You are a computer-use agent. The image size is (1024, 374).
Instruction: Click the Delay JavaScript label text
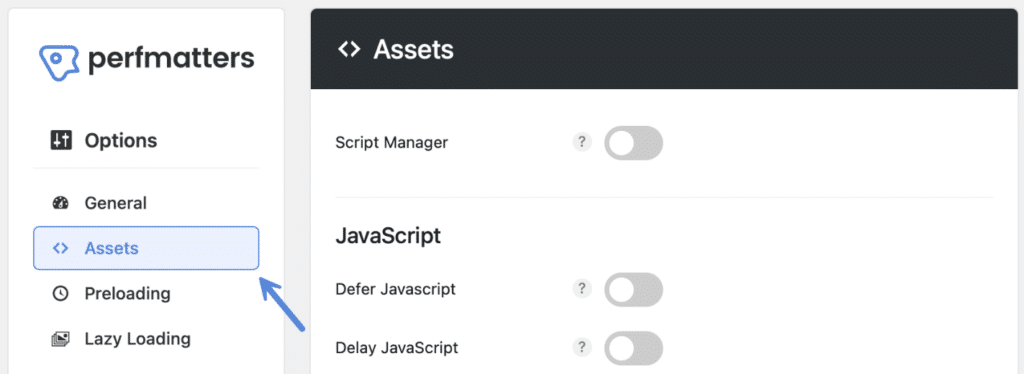[x=396, y=348]
